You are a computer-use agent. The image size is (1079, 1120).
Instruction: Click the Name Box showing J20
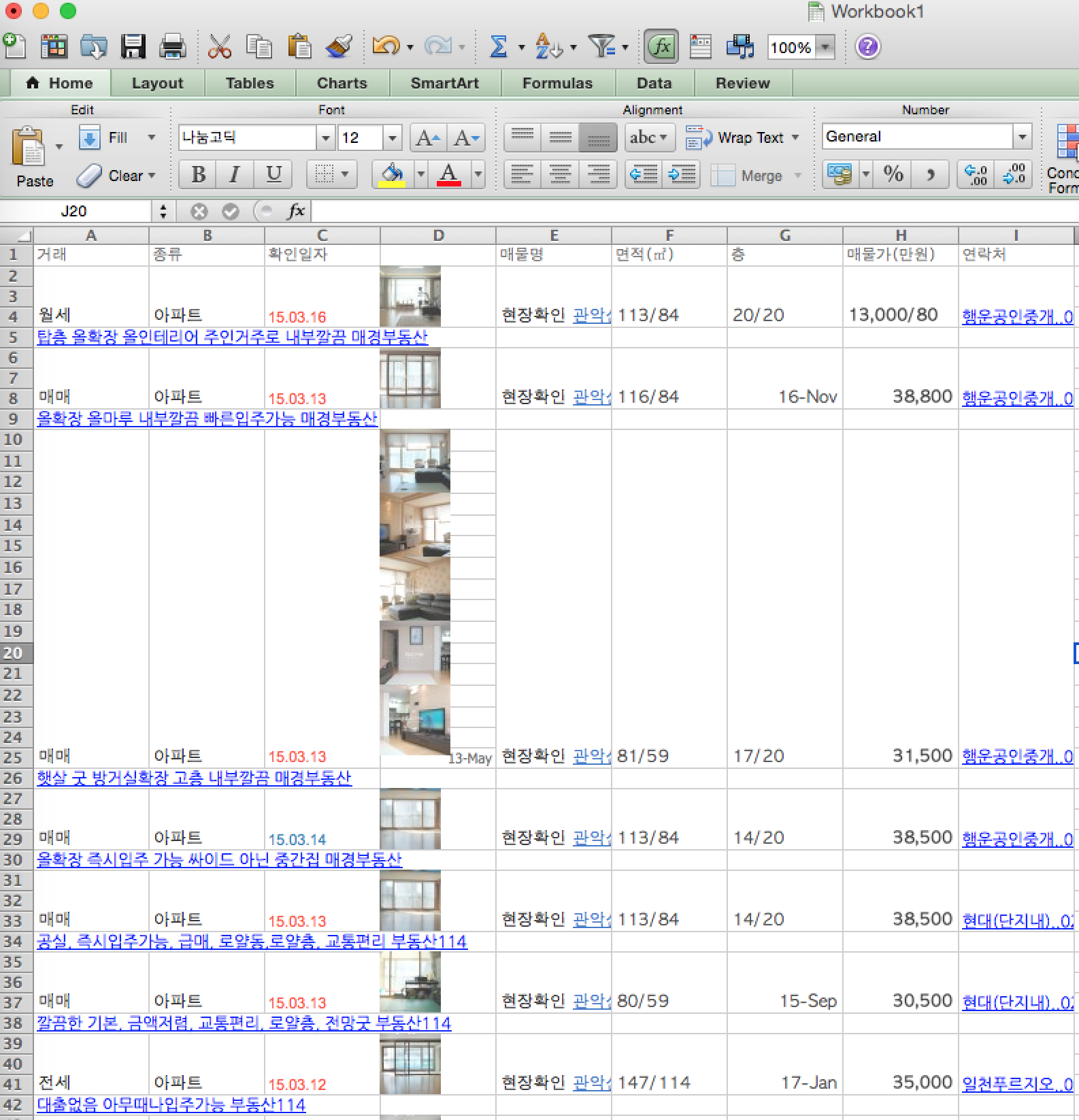point(73,211)
